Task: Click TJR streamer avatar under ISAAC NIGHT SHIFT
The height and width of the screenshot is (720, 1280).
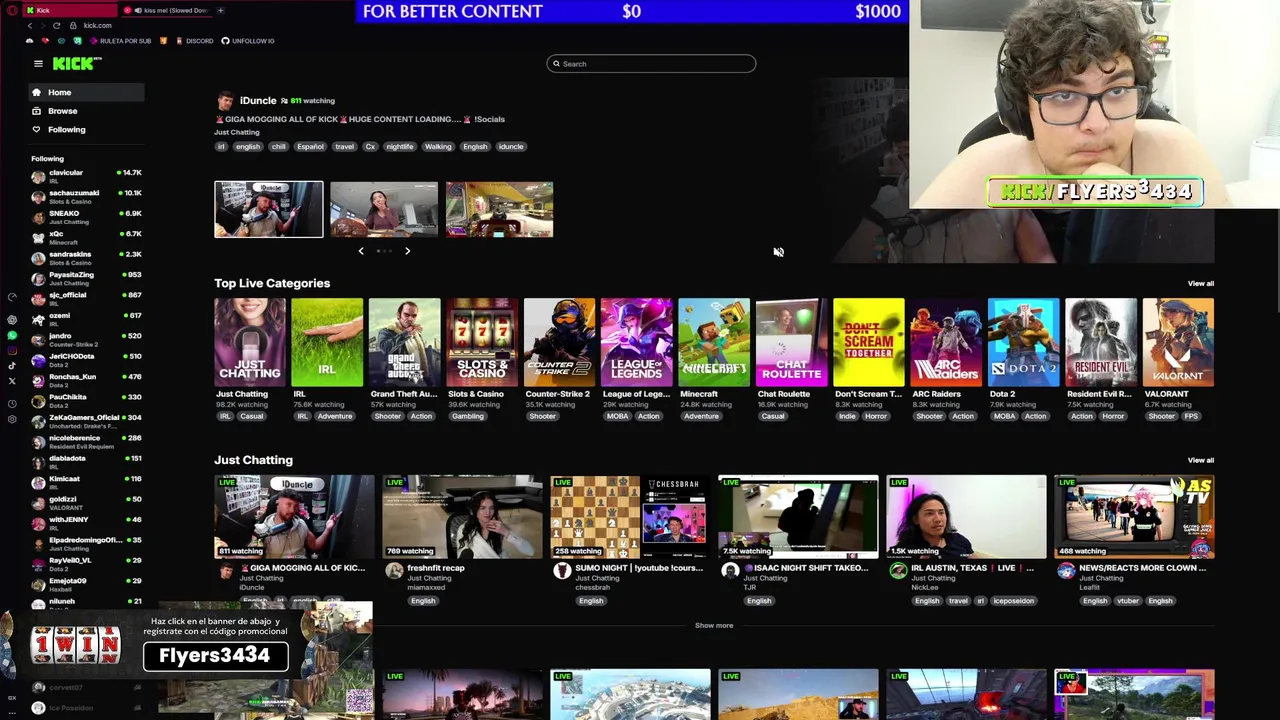Action: 730,570
